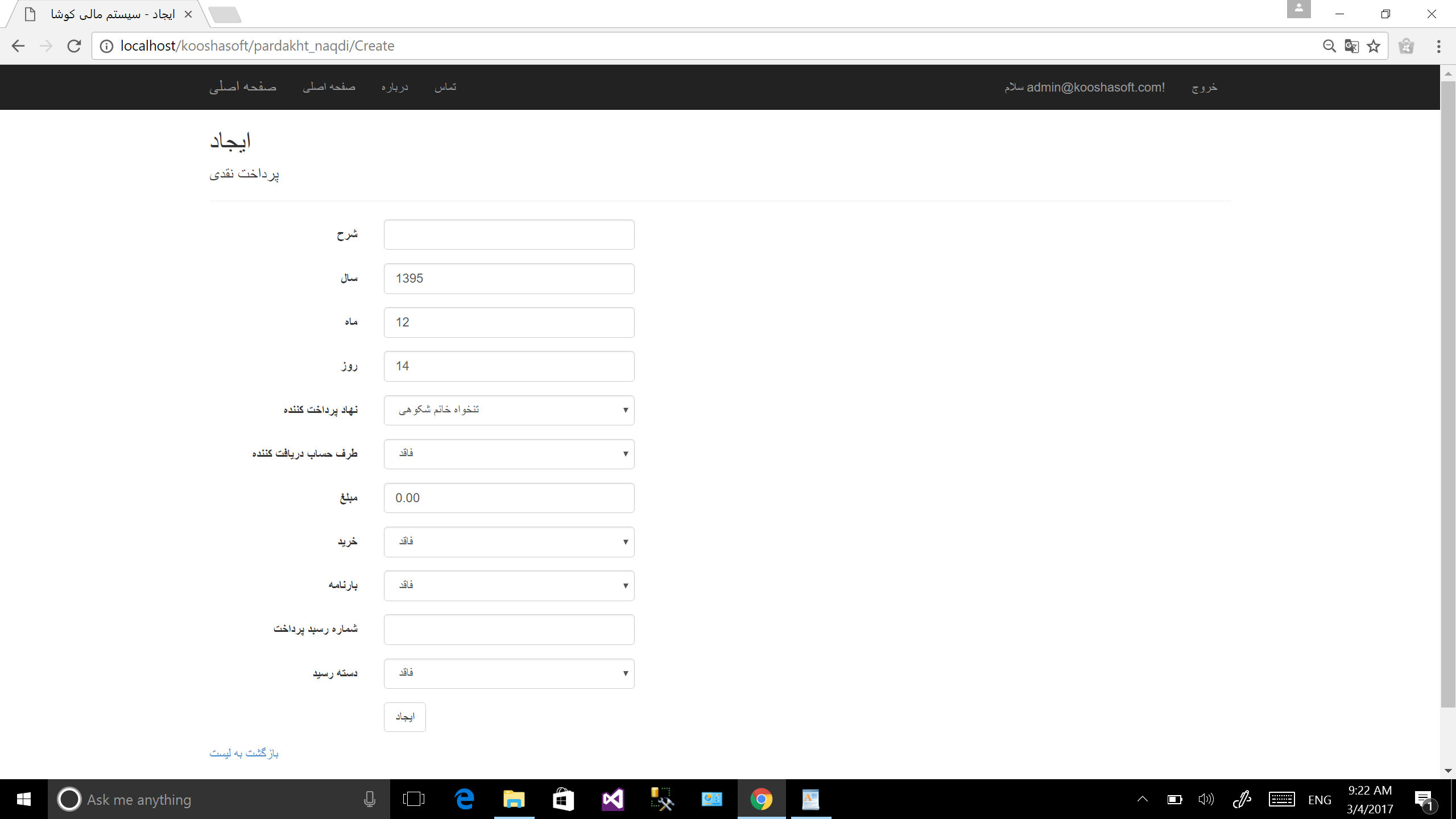1456x819 pixels.
Task: Open the درباره nav menu item
Action: (x=395, y=87)
